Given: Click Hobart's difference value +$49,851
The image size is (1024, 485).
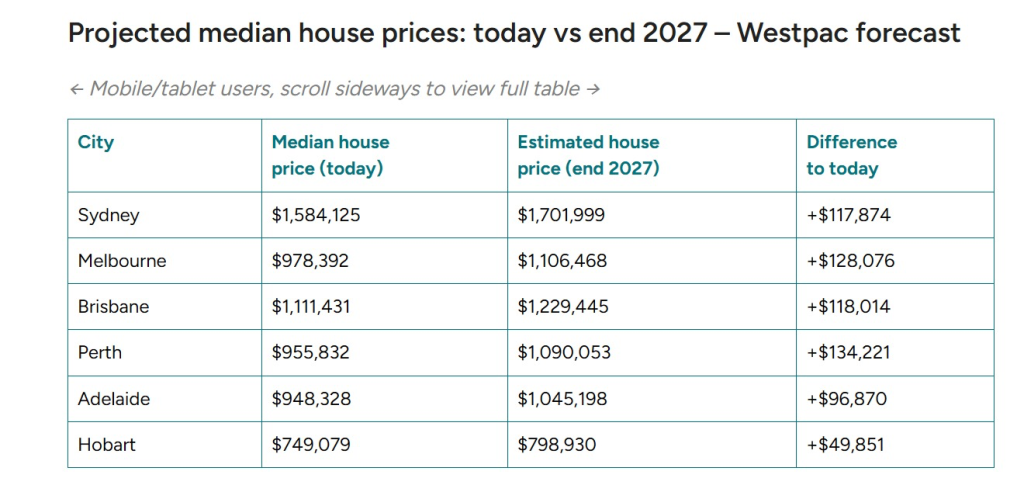Looking at the screenshot, I should (845, 445).
